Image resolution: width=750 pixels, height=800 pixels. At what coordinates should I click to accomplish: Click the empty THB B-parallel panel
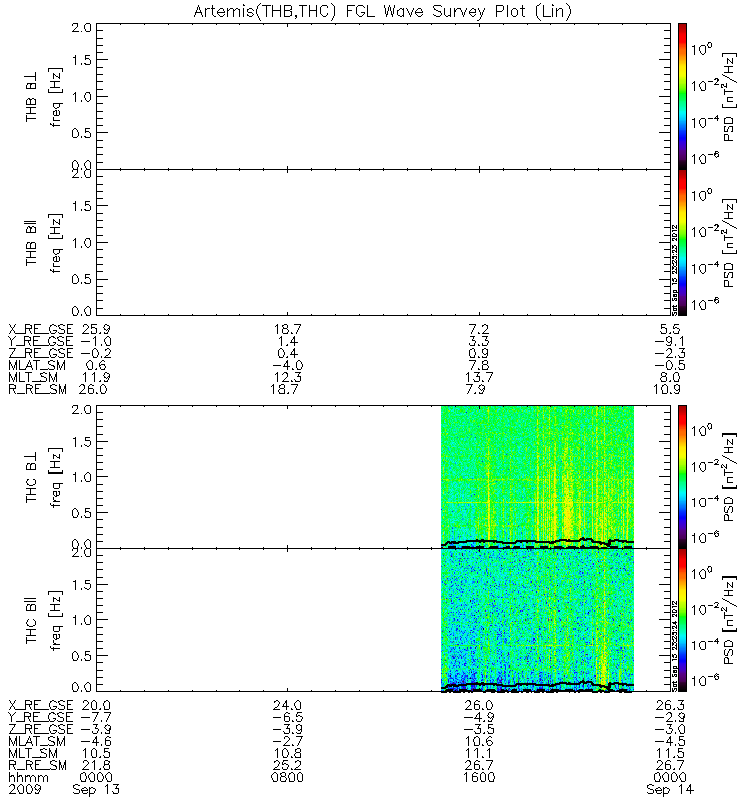tap(383, 242)
